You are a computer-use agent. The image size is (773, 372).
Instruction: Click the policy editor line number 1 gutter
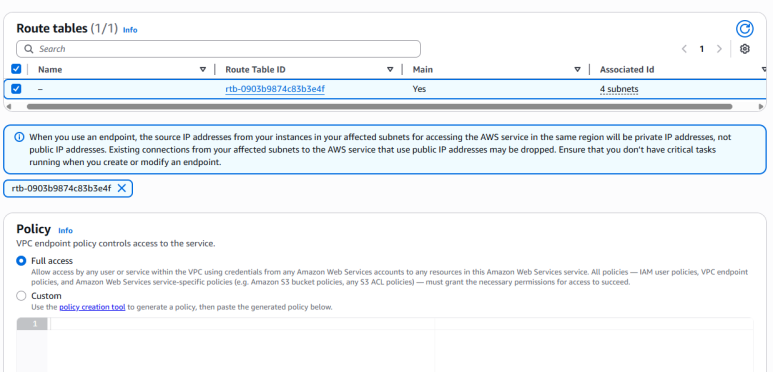pos(33,324)
